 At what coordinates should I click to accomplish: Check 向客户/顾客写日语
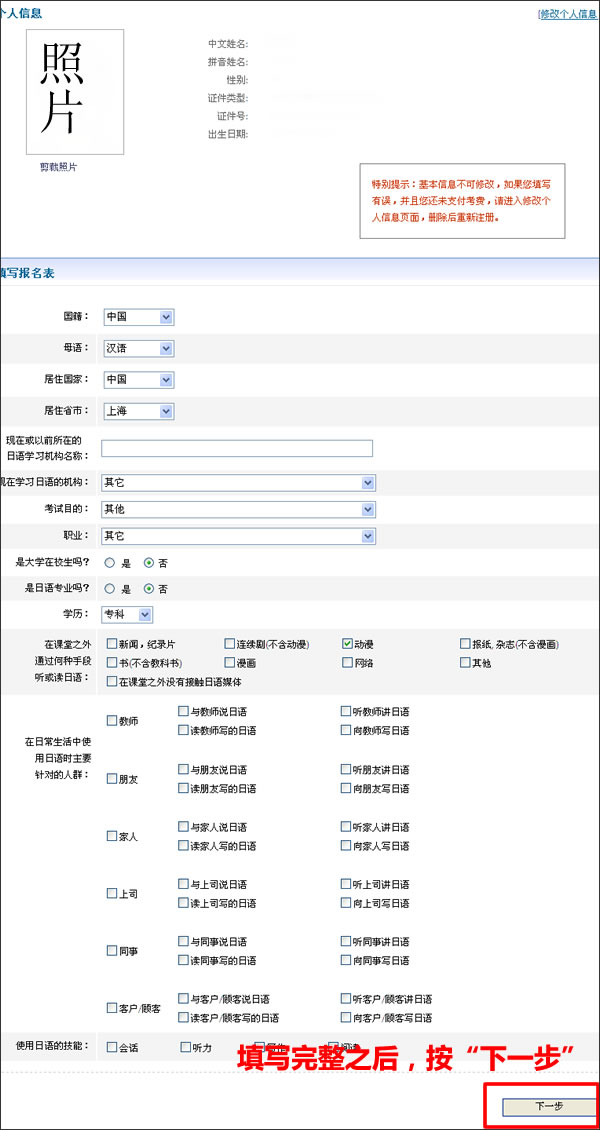[x=346, y=1018]
